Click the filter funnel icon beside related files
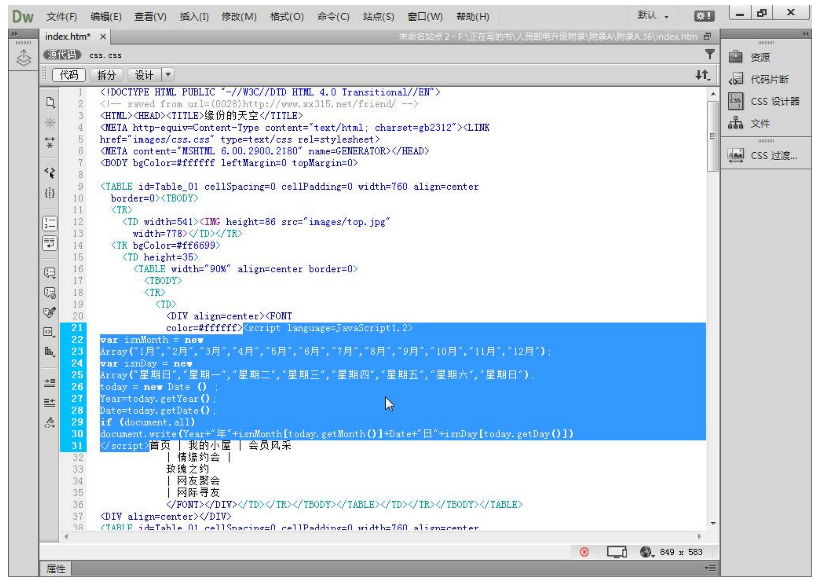This screenshot has width=819, height=585. click(710, 55)
